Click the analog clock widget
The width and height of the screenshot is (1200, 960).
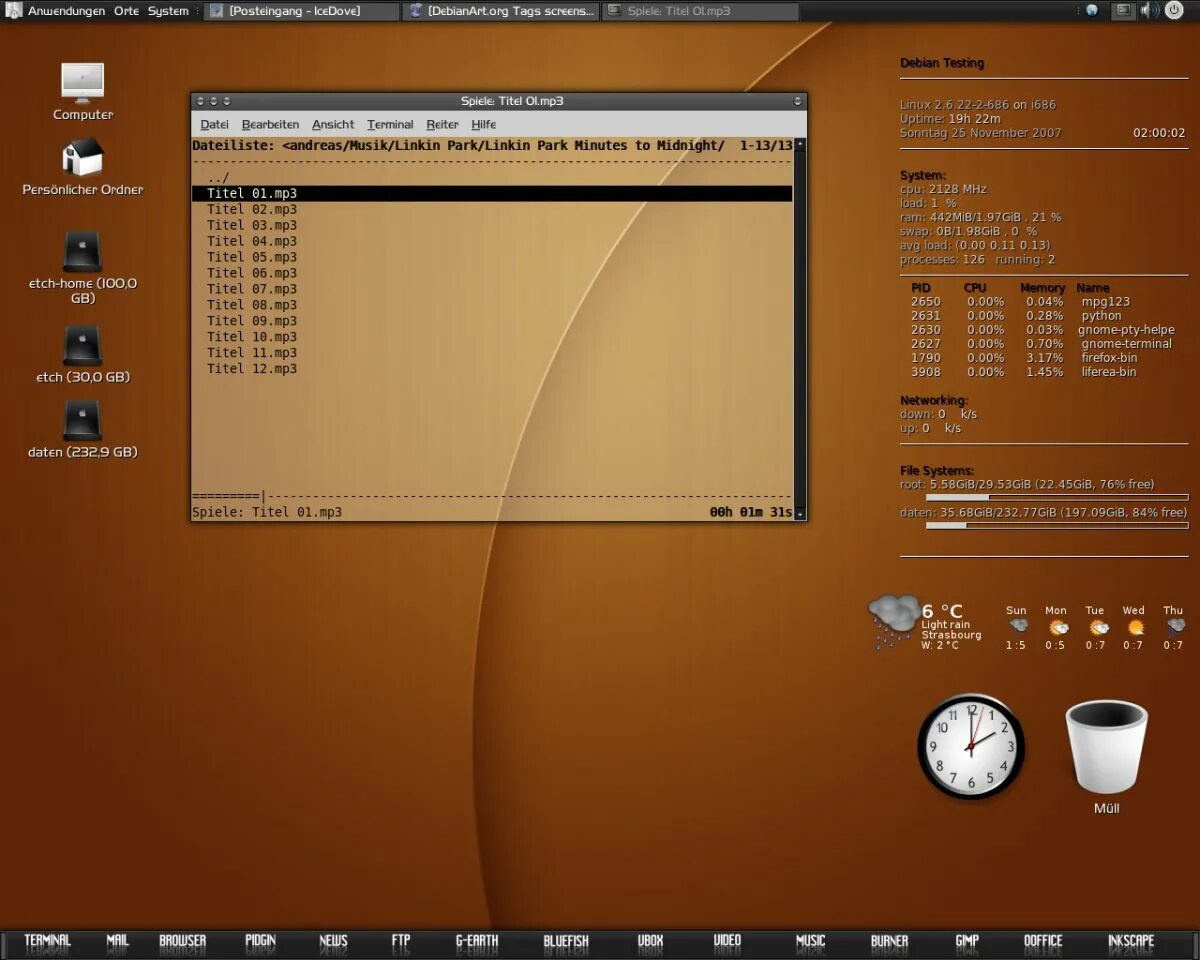pos(970,747)
